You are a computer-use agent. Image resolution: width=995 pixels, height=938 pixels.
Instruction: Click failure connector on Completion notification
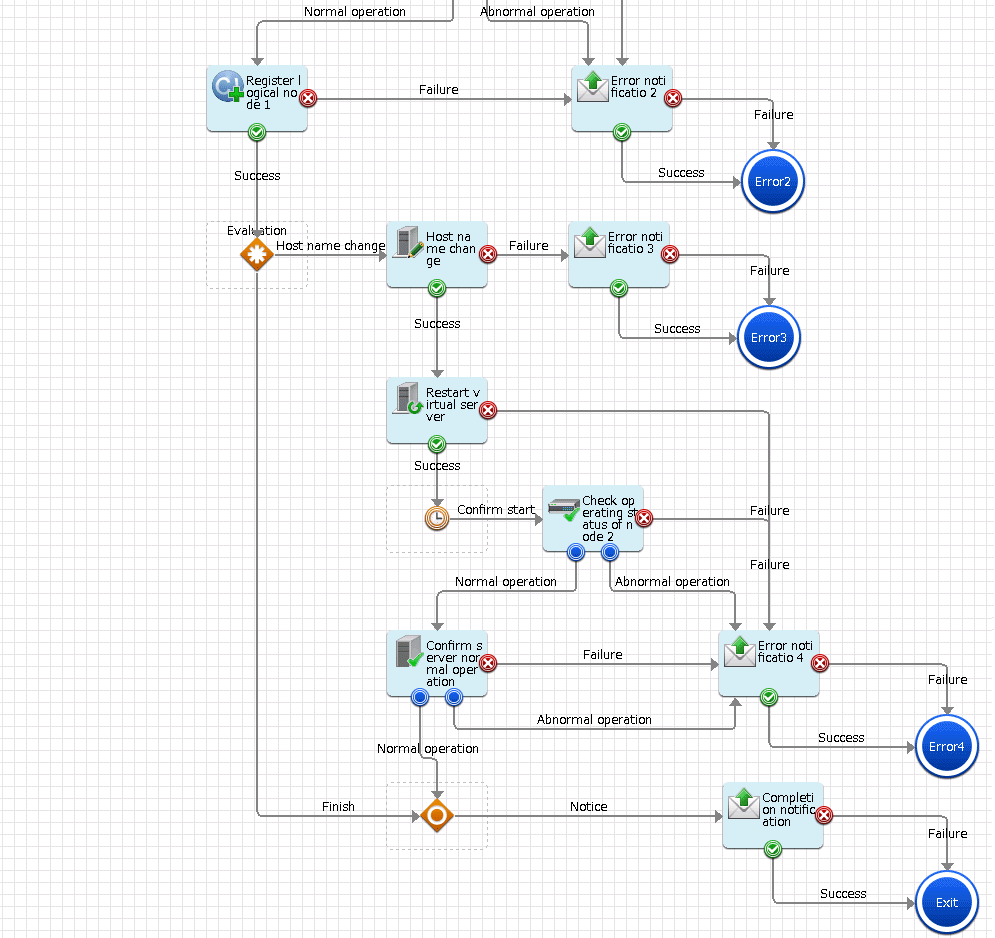(x=824, y=816)
